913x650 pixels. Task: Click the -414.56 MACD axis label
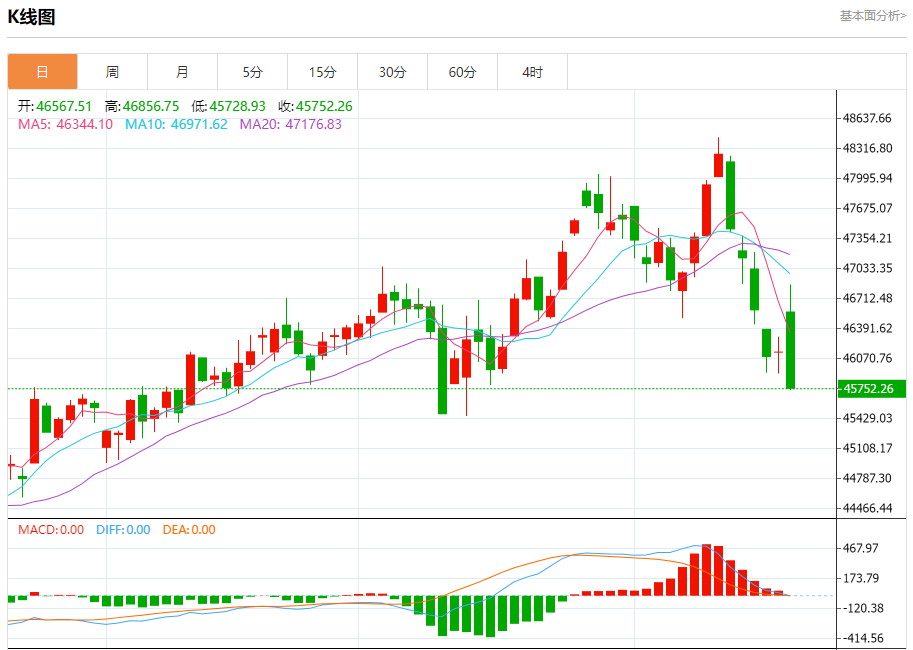click(863, 638)
